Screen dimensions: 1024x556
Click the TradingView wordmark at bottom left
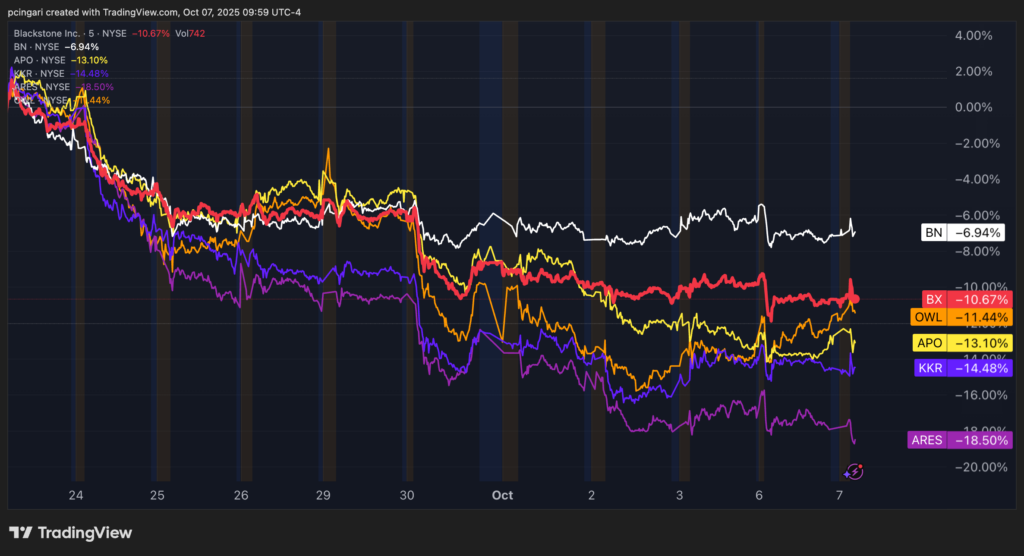pyautogui.click(x=85, y=533)
